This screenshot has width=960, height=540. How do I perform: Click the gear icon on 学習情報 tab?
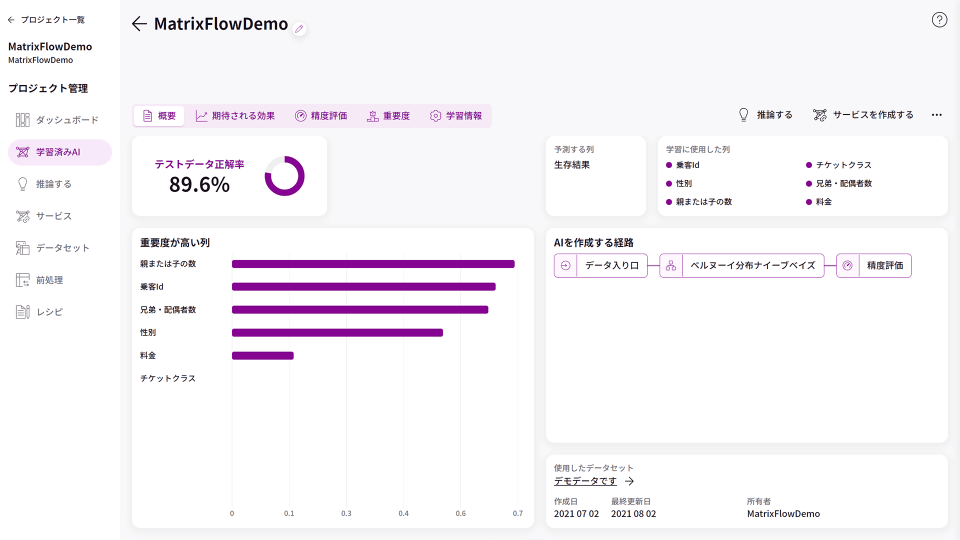(x=435, y=116)
